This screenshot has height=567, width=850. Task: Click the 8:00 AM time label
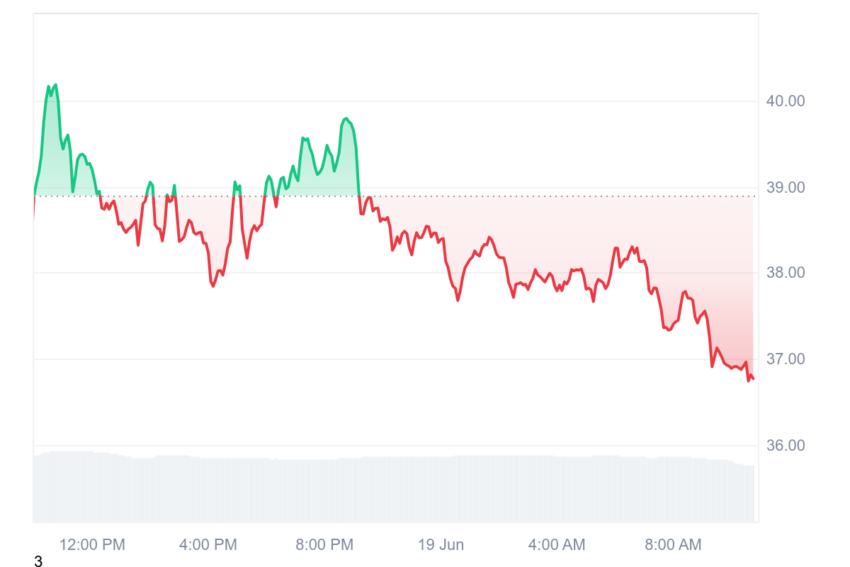(673, 544)
